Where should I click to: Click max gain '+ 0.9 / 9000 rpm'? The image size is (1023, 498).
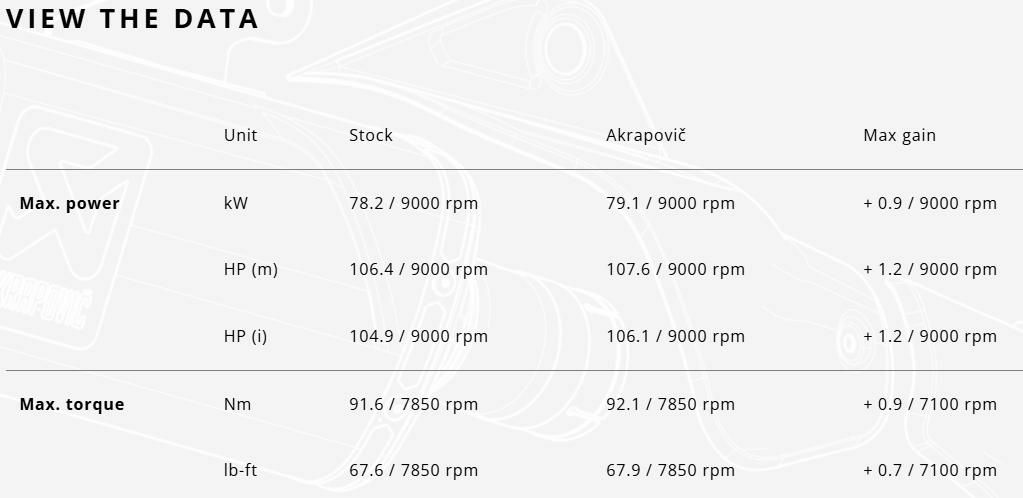929,203
